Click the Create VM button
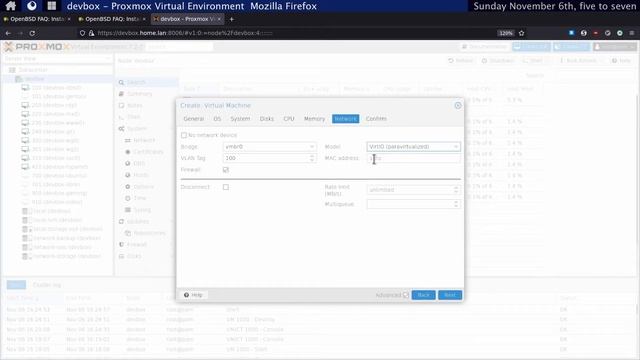 pyautogui.click(x=532, y=47)
